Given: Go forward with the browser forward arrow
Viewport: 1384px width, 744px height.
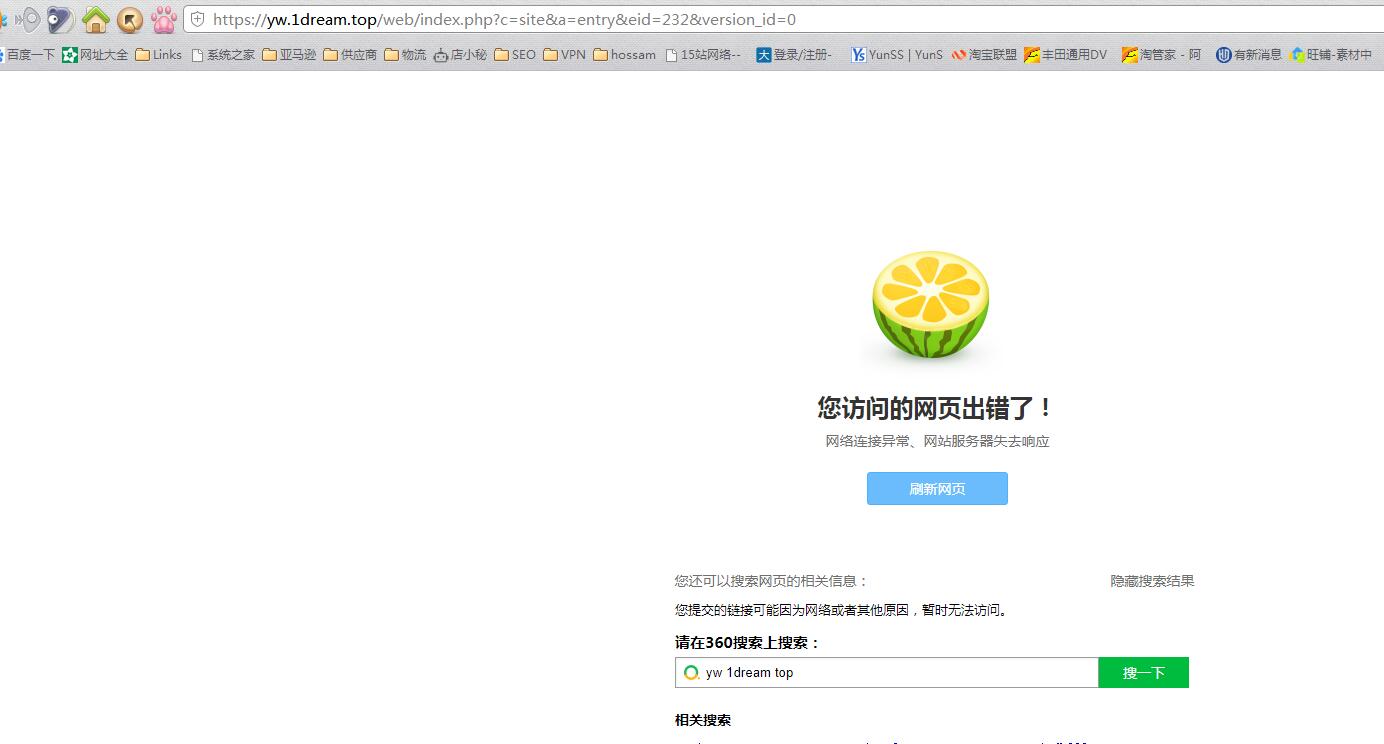Looking at the screenshot, I should (x=29, y=18).
